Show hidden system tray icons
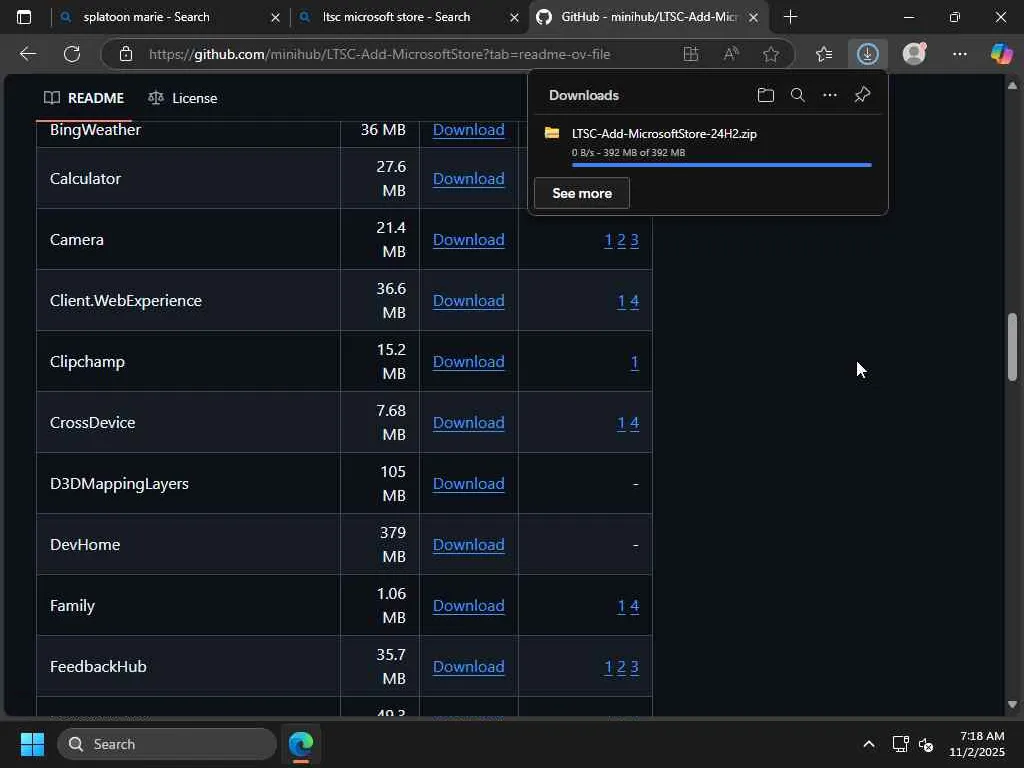This screenshot has height=768, width=1024. coord(869,744)
